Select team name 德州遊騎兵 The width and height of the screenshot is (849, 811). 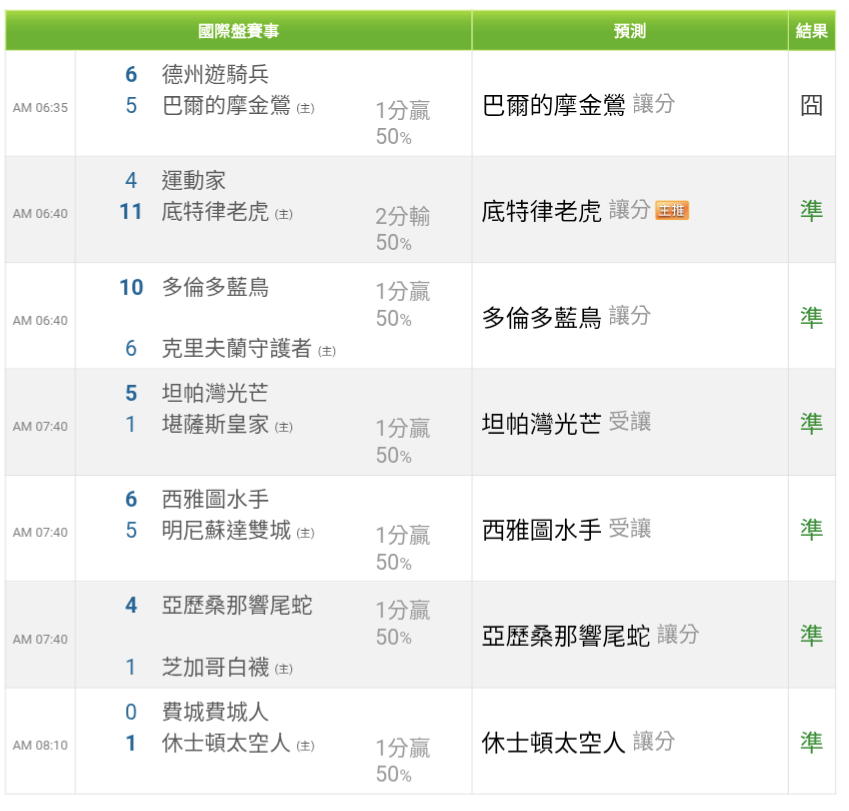click(215, 74)
